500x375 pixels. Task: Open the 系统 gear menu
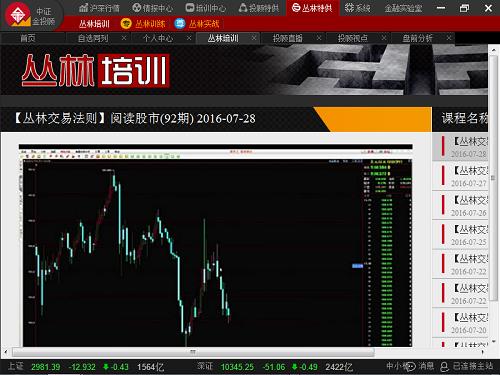(357, 8)
